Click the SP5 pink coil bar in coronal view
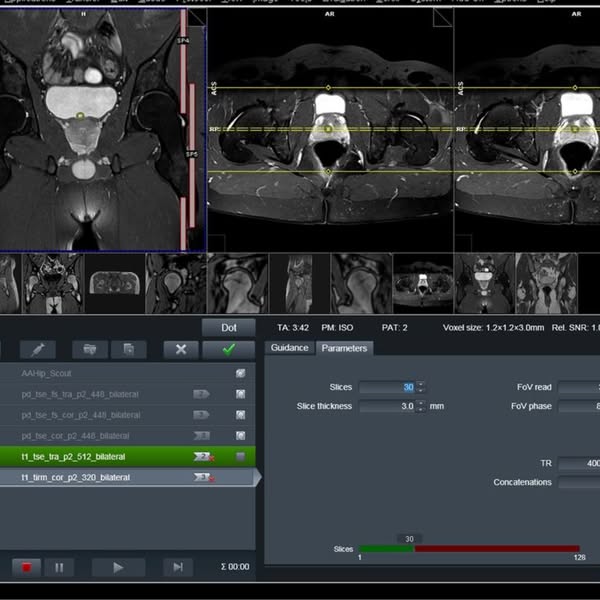This screenshot has height=600, width=600. pyautogui.click(x=192, y=155)
